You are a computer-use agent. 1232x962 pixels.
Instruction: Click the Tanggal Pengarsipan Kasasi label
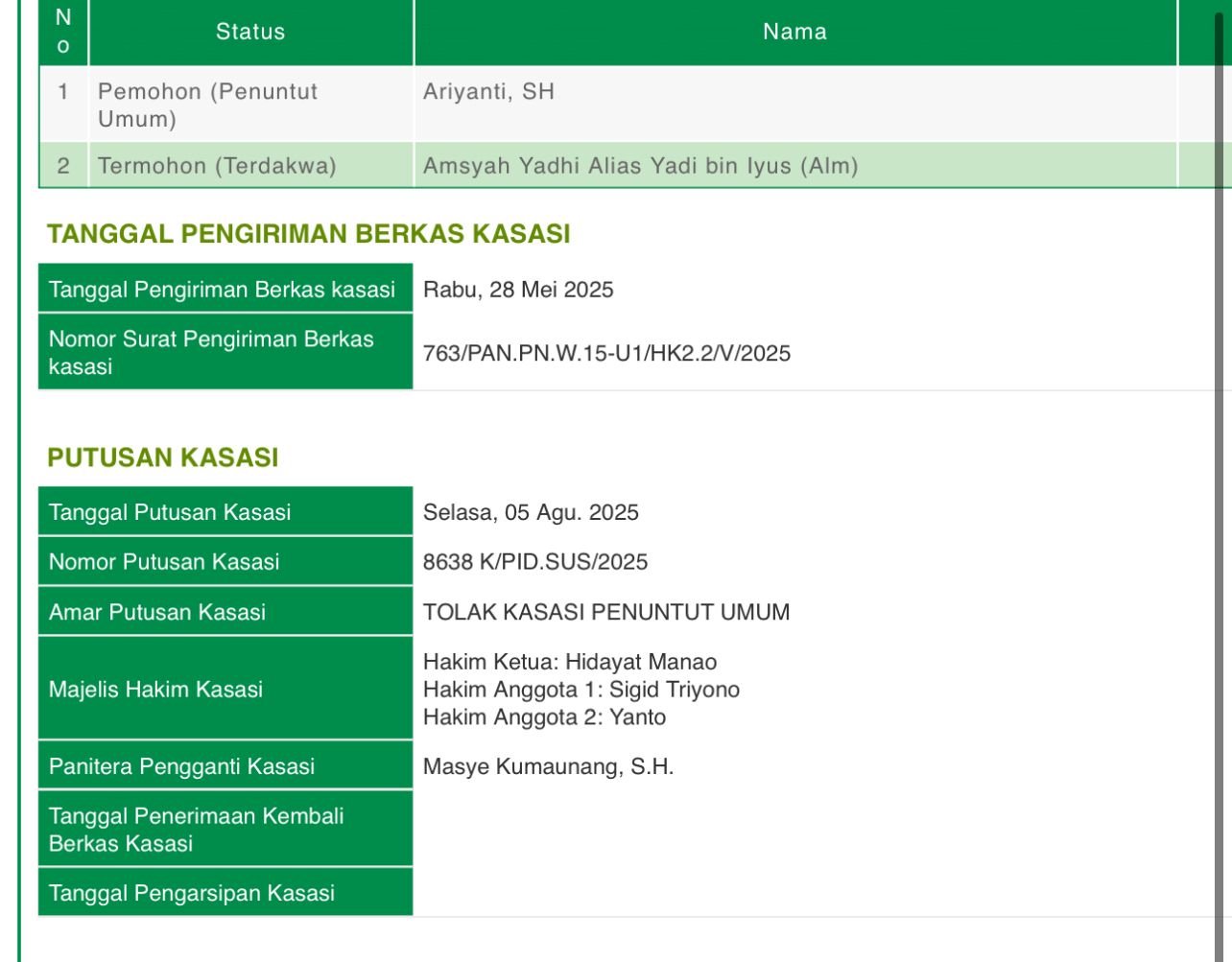point(192,893)
